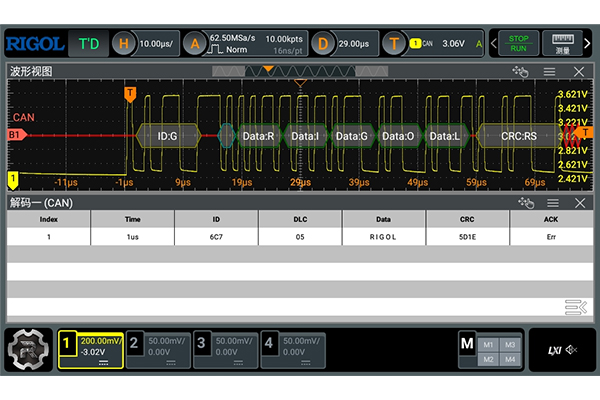
Task: Click the orange trigger position T marker
Action: (130, 93)
